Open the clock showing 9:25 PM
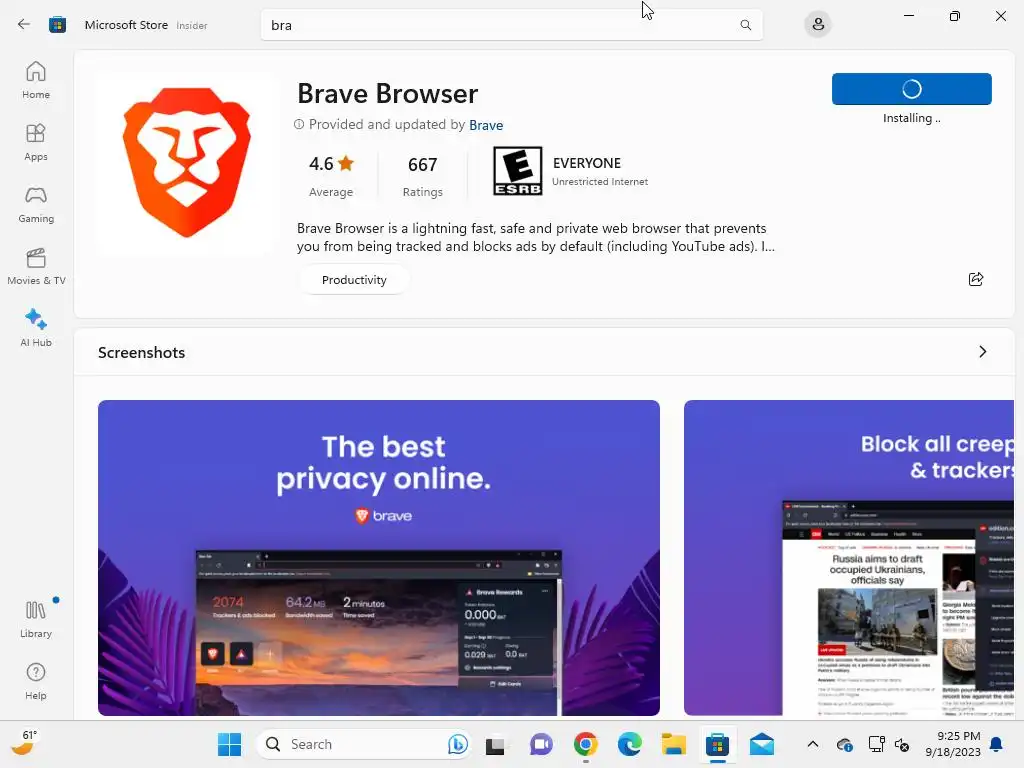1024x768 pixels. click(953, 744)
